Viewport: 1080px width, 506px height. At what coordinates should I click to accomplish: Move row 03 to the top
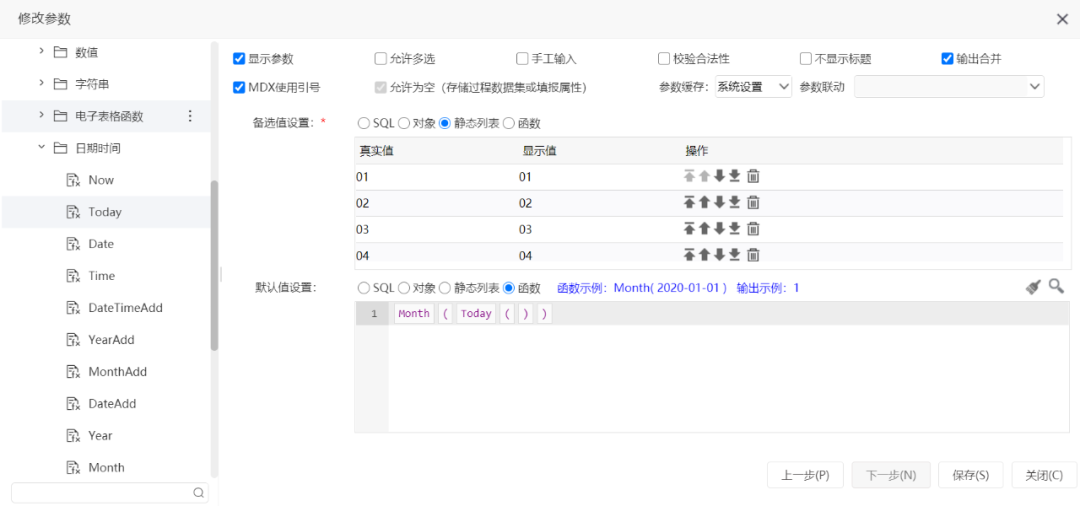[x=689, y=229]
